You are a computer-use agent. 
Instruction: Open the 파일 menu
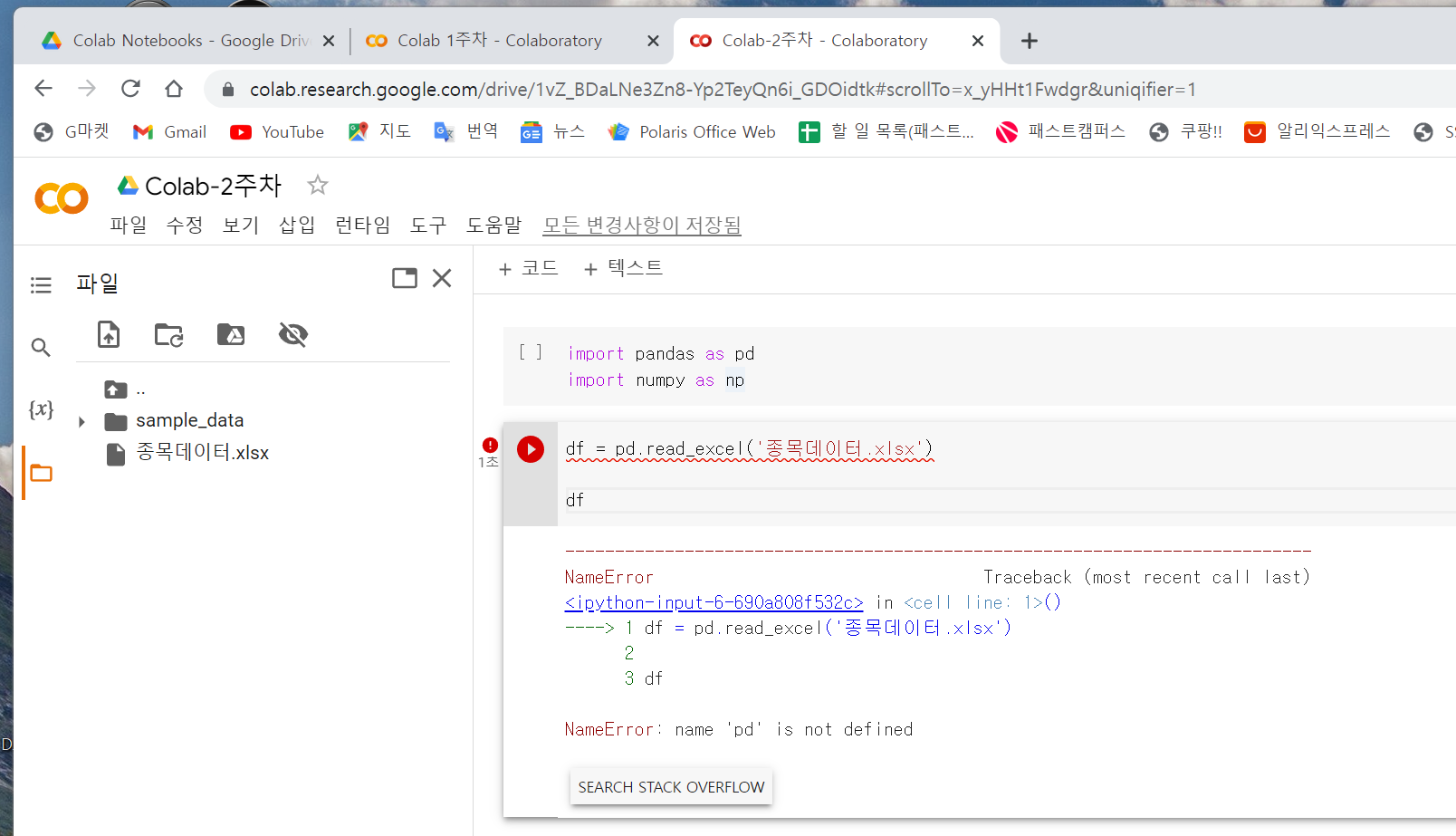129,225
